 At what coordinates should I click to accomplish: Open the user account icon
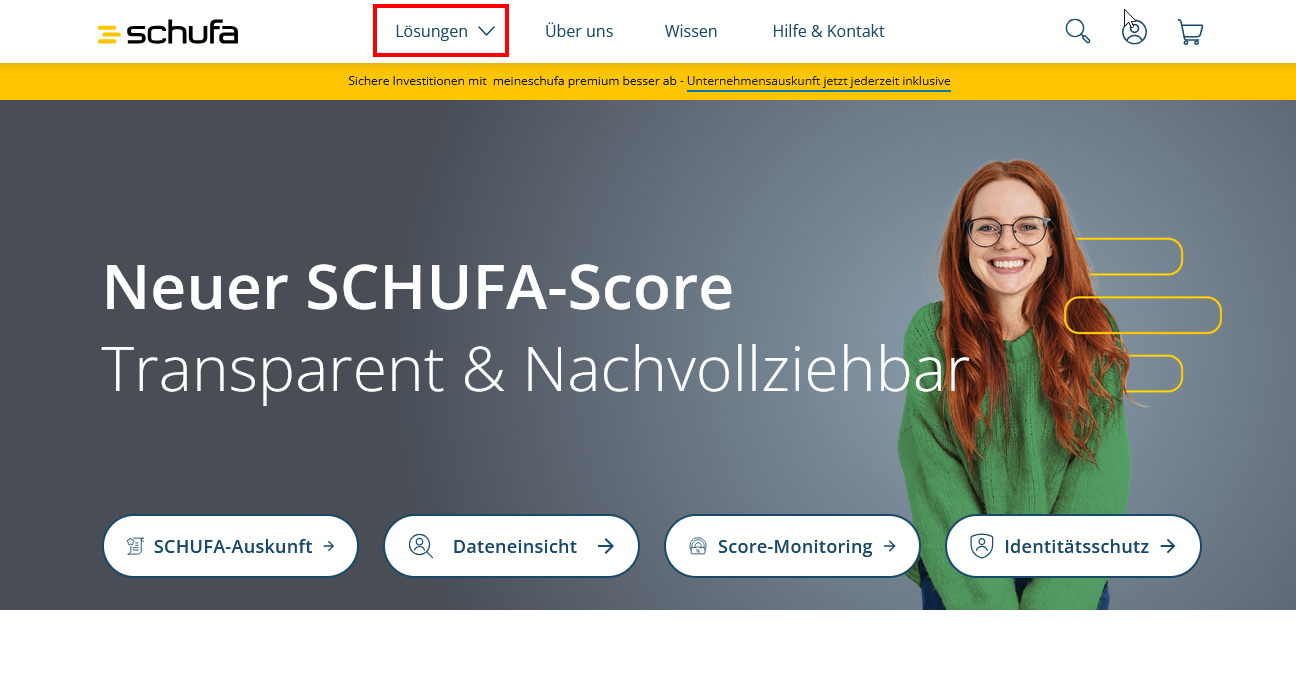(1134, 31)
